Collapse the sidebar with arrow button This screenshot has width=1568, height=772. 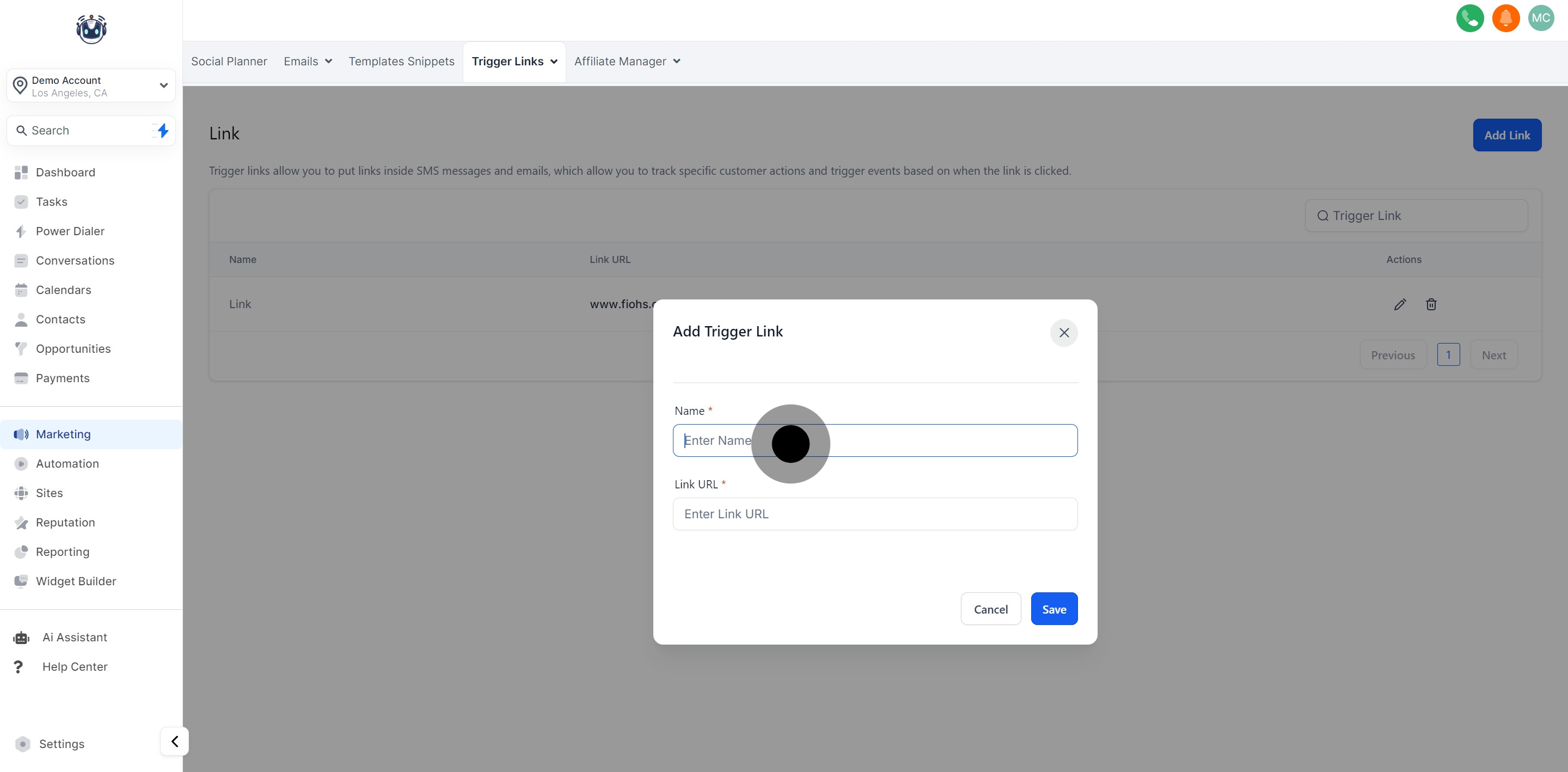point(175,742)
